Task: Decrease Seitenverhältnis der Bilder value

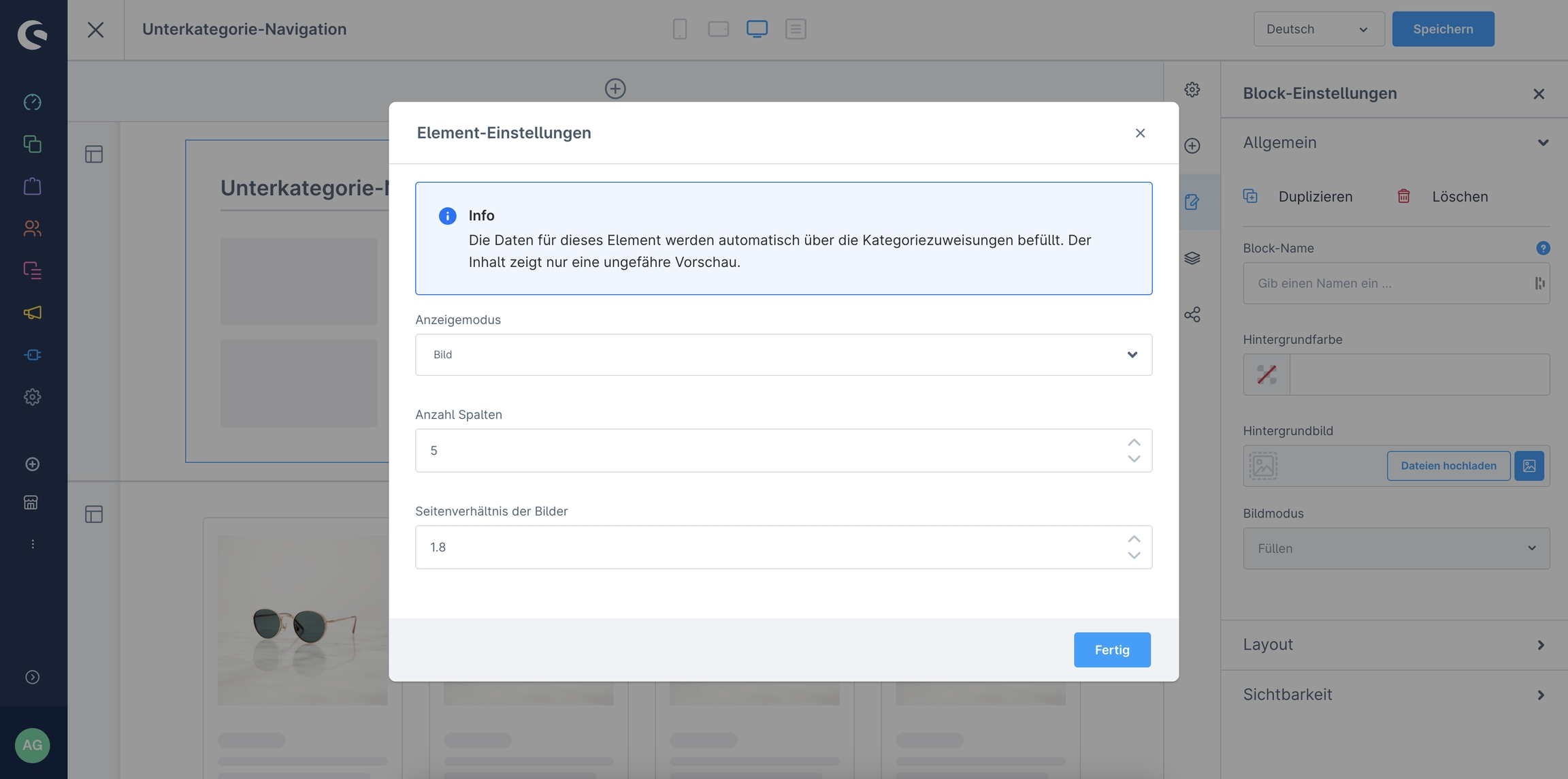Action: pyautogui.click(x=1134, y=556)
